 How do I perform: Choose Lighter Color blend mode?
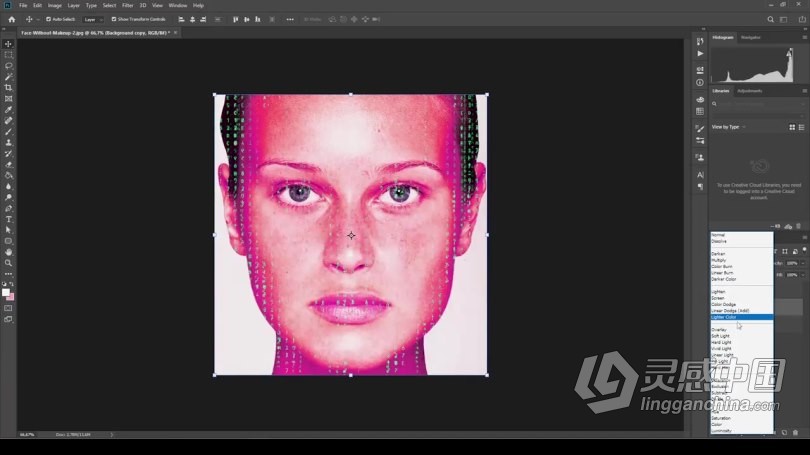pos(742,317)
